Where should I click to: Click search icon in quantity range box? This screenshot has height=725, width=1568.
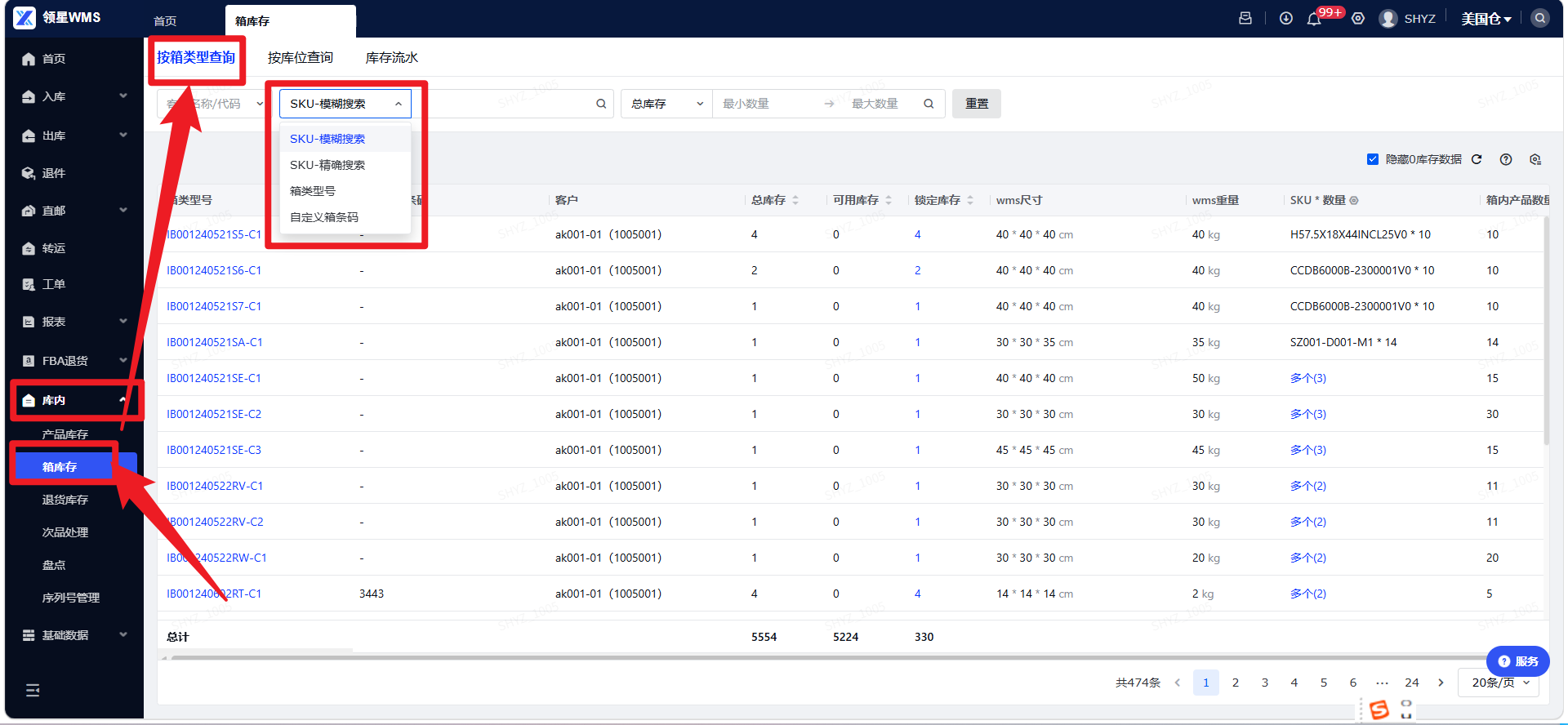929,104
